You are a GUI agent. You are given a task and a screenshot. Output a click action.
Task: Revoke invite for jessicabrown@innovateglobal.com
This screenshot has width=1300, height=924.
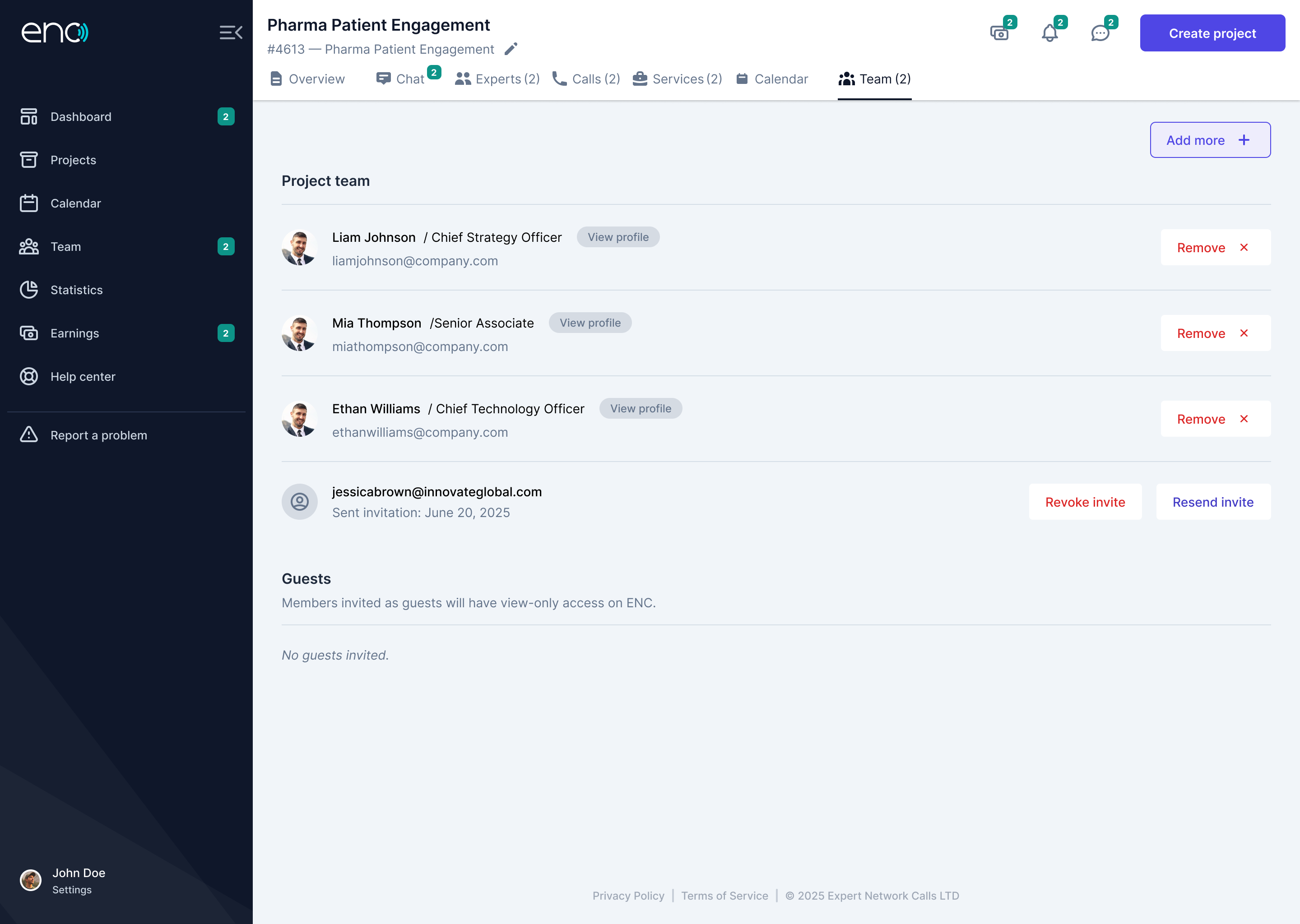(x=1084, y=502)
